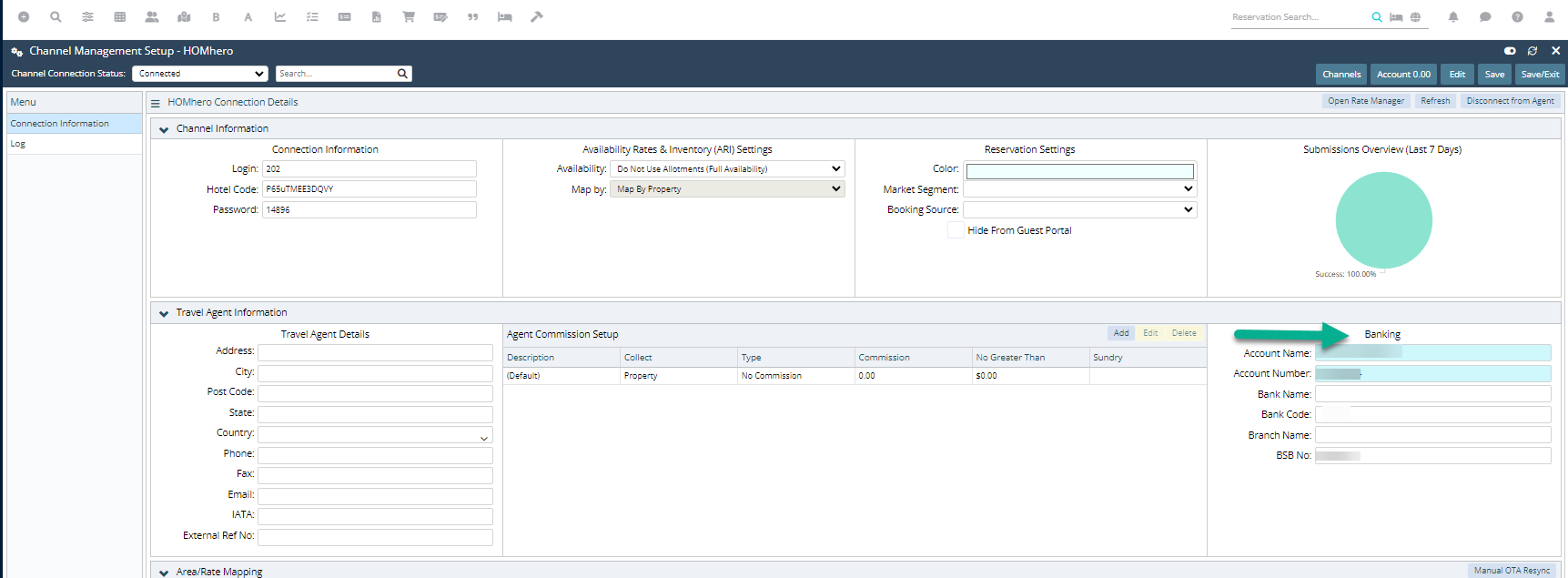Click Open Rate Manager button

1365,101
